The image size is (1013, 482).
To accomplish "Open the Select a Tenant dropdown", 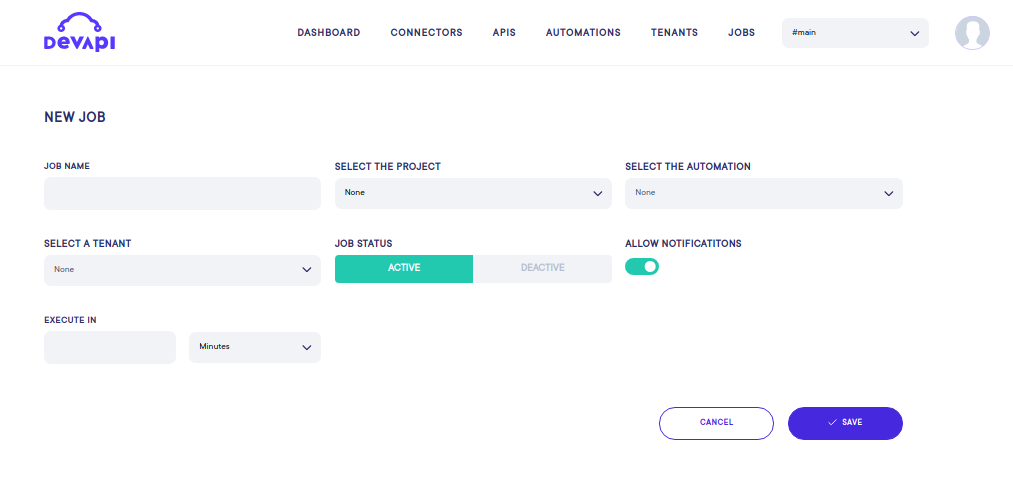I will click(x=182, y=270).
